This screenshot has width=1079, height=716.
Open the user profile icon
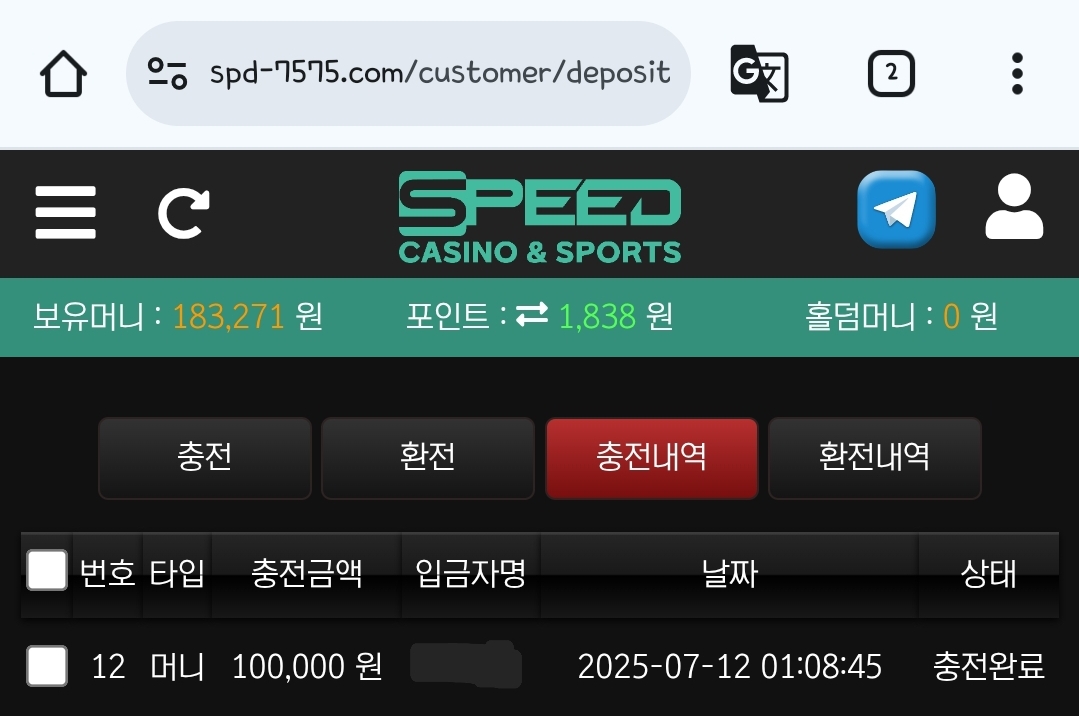(x=1014, y=207)
